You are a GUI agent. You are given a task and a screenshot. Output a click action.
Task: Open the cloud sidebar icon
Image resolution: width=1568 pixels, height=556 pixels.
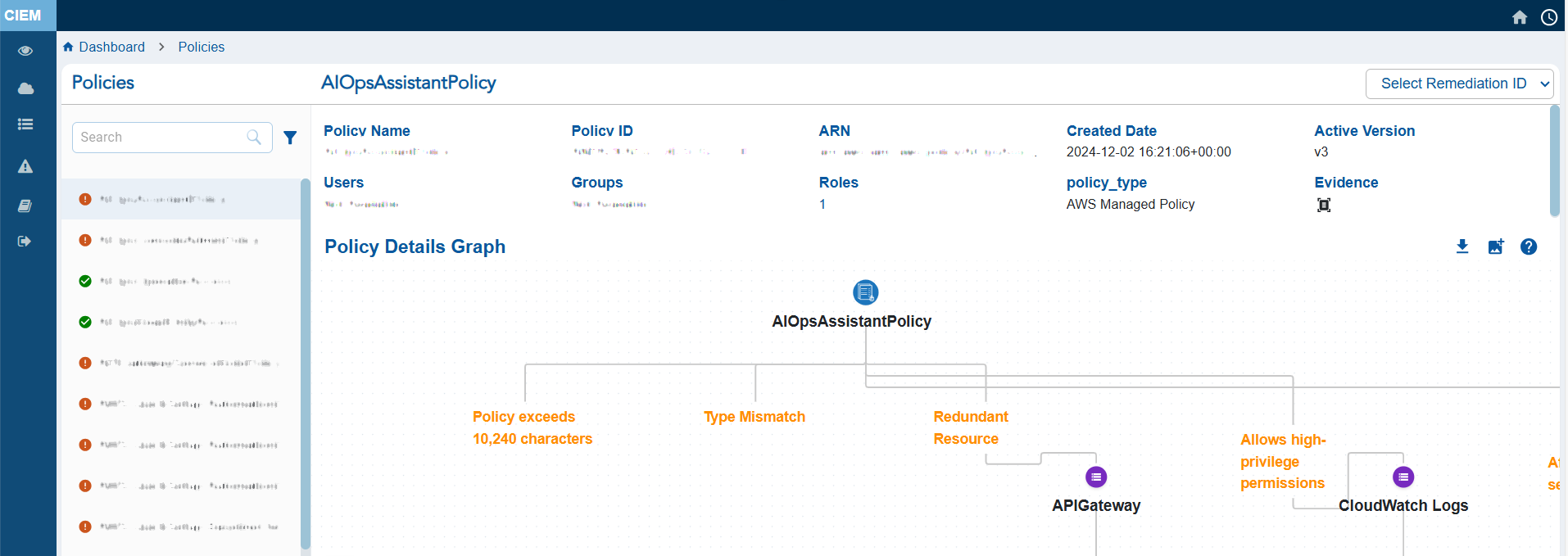pos(25,88)
